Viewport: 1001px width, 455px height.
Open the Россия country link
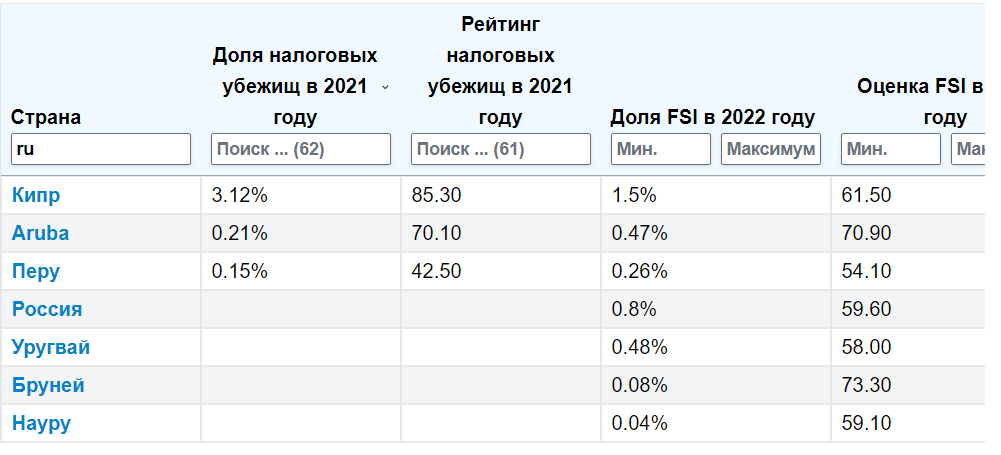tap(47, 309)
